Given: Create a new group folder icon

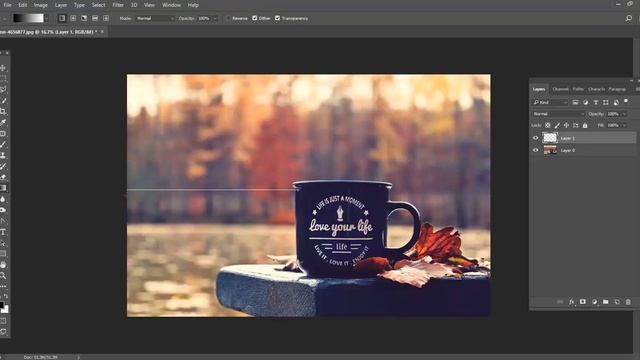Looking at the screenshot, I should 606,302.
